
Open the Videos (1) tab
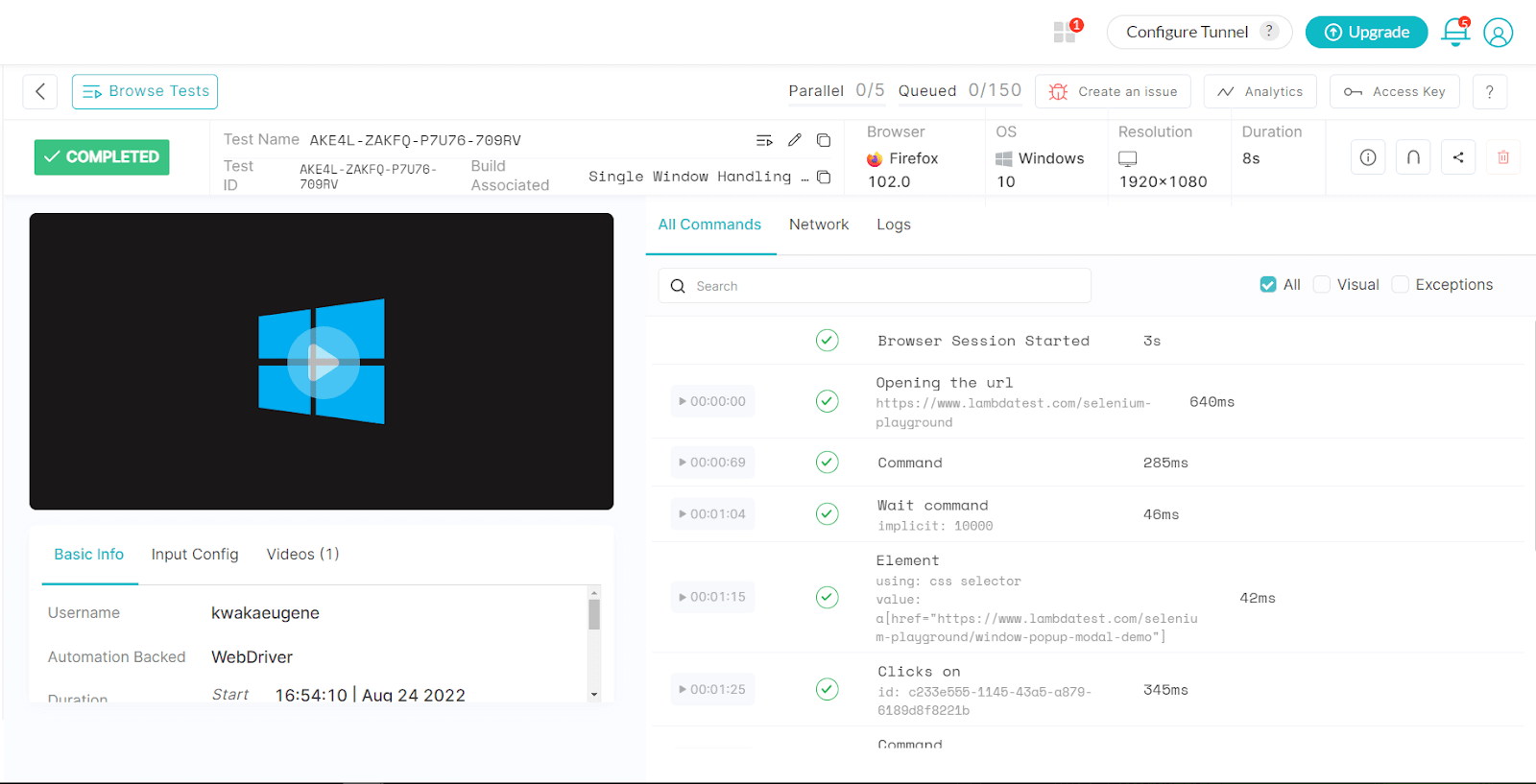coord(302,555)
